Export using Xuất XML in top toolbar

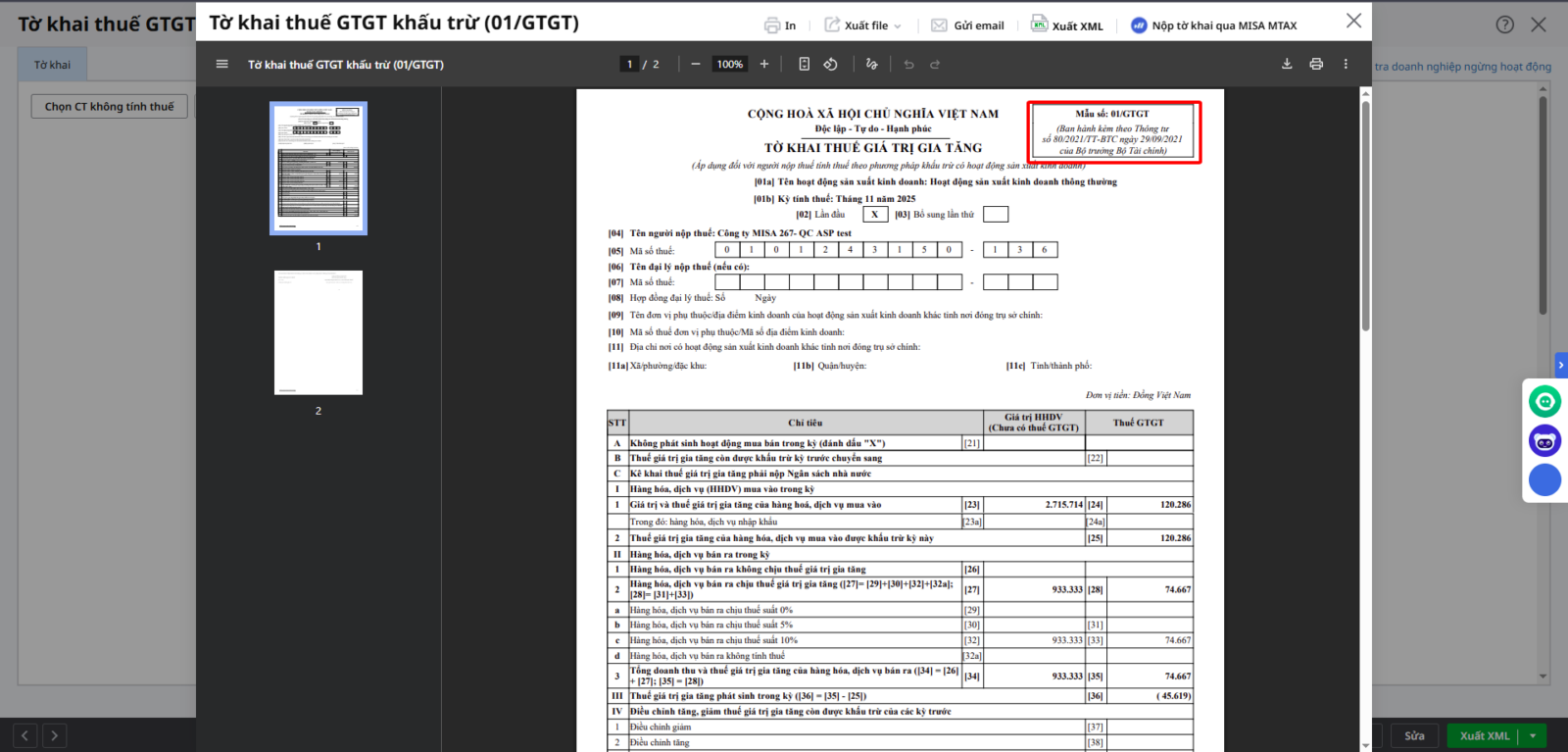(x=1067, y=25)
